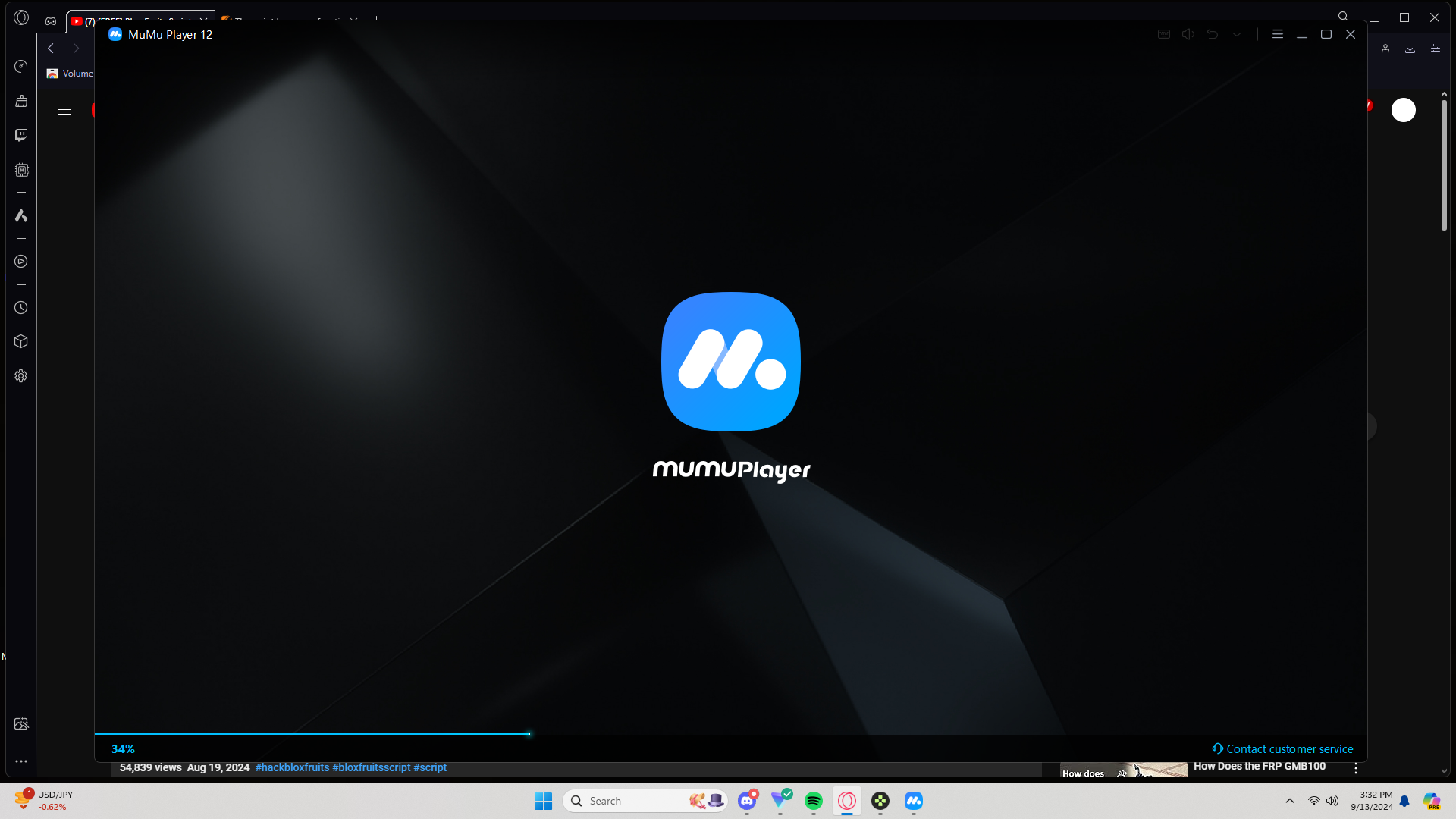Open the chip icon panel in Opera sidebar
Image resolution: width=1456 pixels, height=819 pixels.
tap(21, 171)
